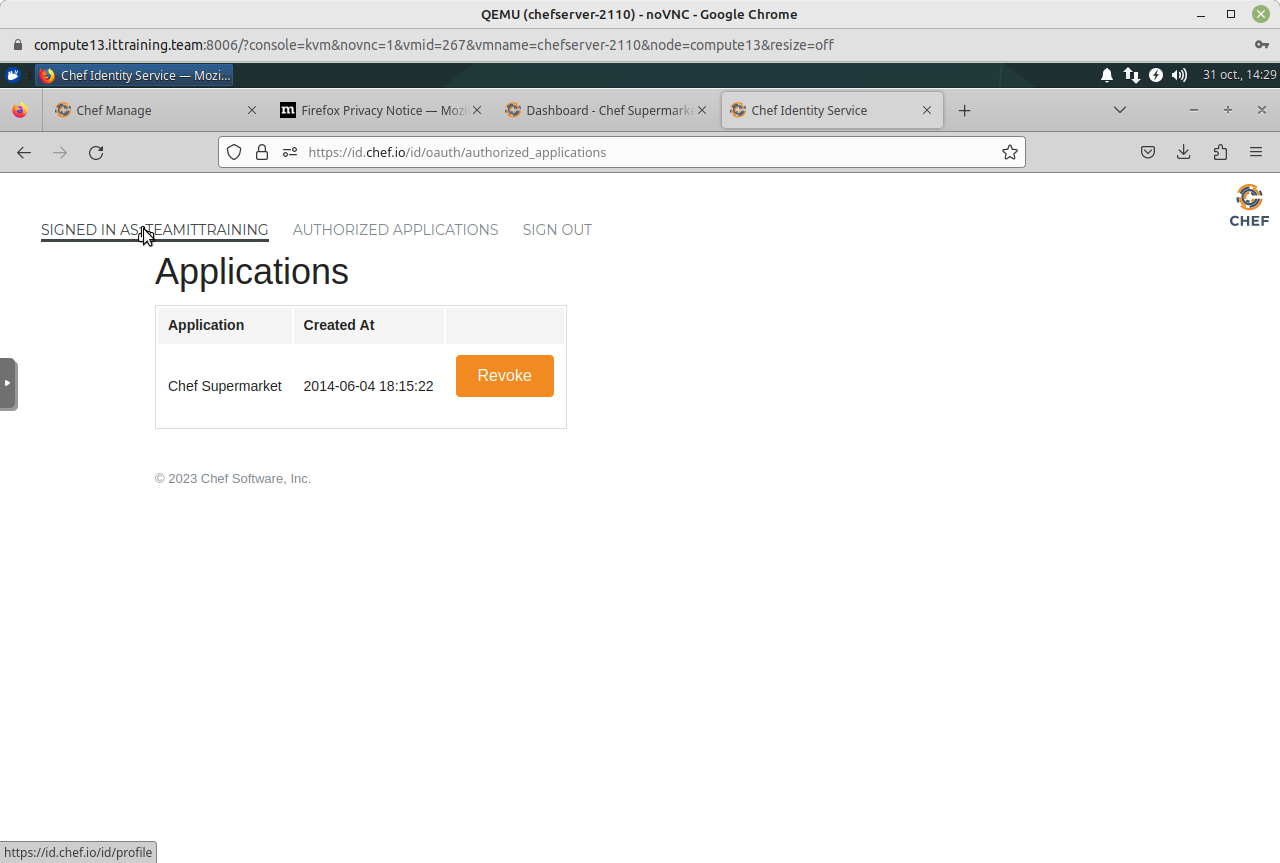Click the site padlock security icon
This screenshot has height=863, width=1280.
pyautogui.click(x=262, y=152)
